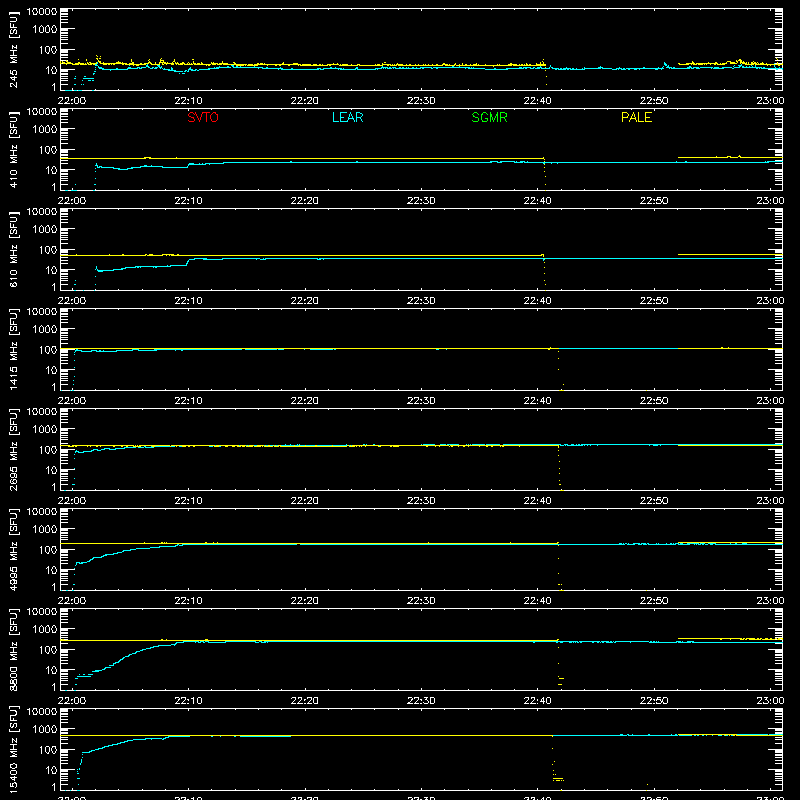Image resolution: width=800 pixels, height=800 pixels.
Task: Select the 8800 MHz [SFU] axis title
Action: click(14, 649)
